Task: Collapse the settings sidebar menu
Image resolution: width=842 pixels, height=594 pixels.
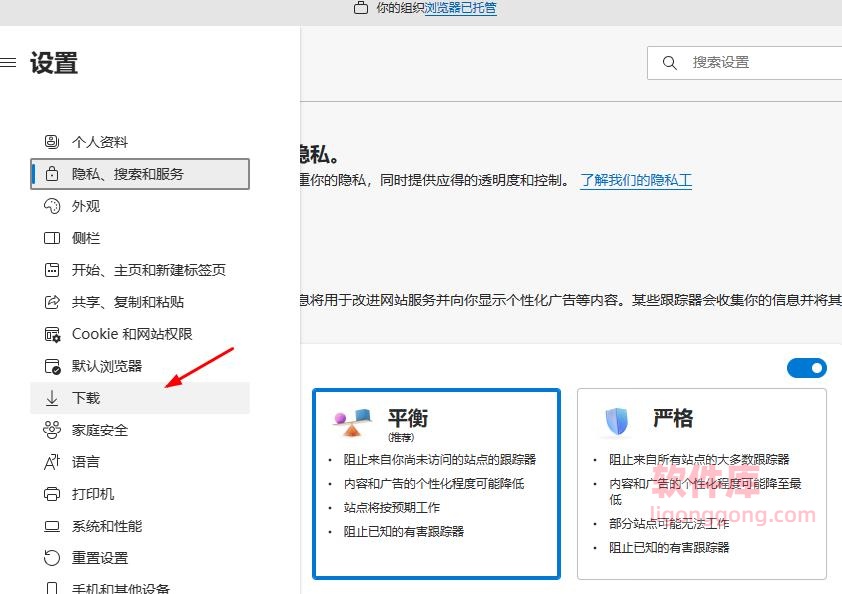Action: 9,62
